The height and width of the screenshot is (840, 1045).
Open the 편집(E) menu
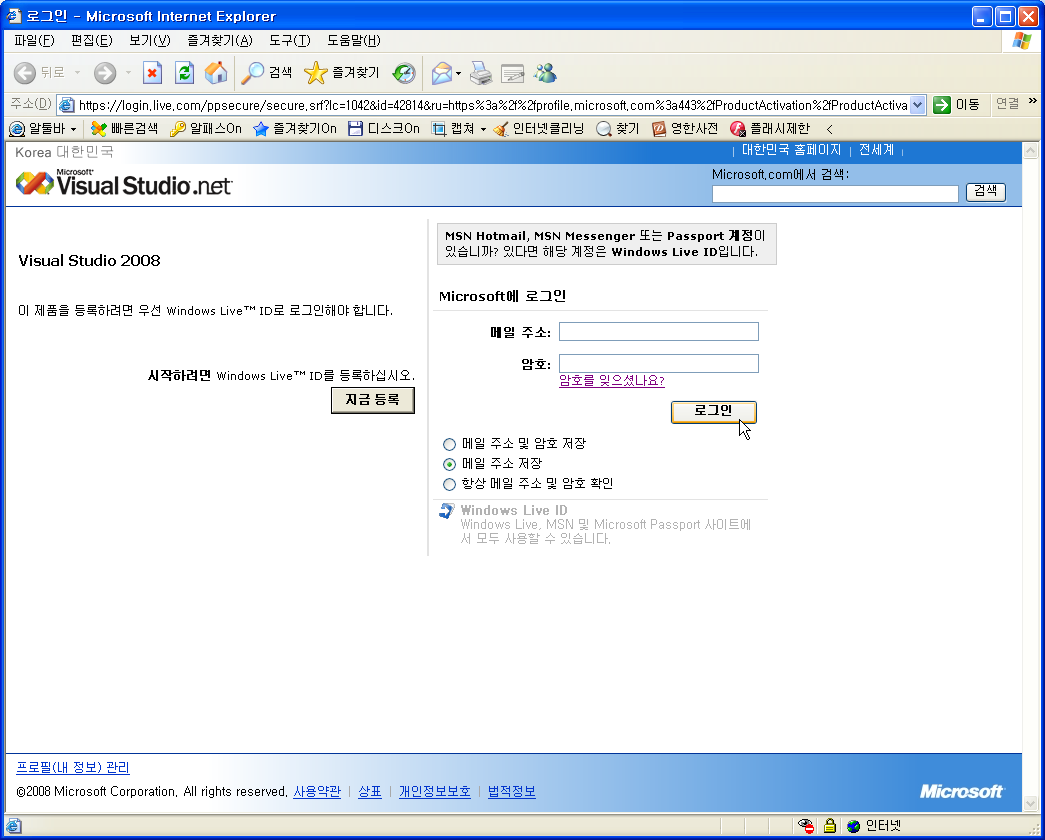point(91,41)
